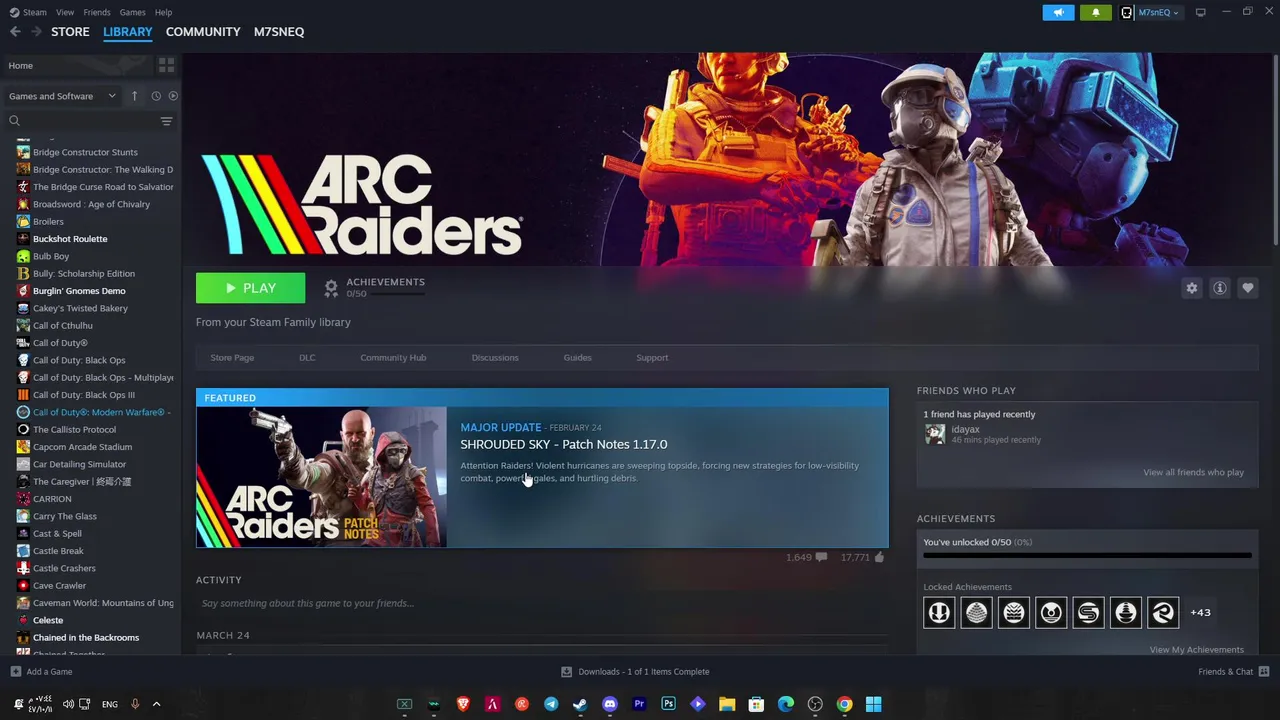This screenshot has height=720, width=1280.
Task: Show game info icon for ARC Raiders
Action: point(1219,288)
